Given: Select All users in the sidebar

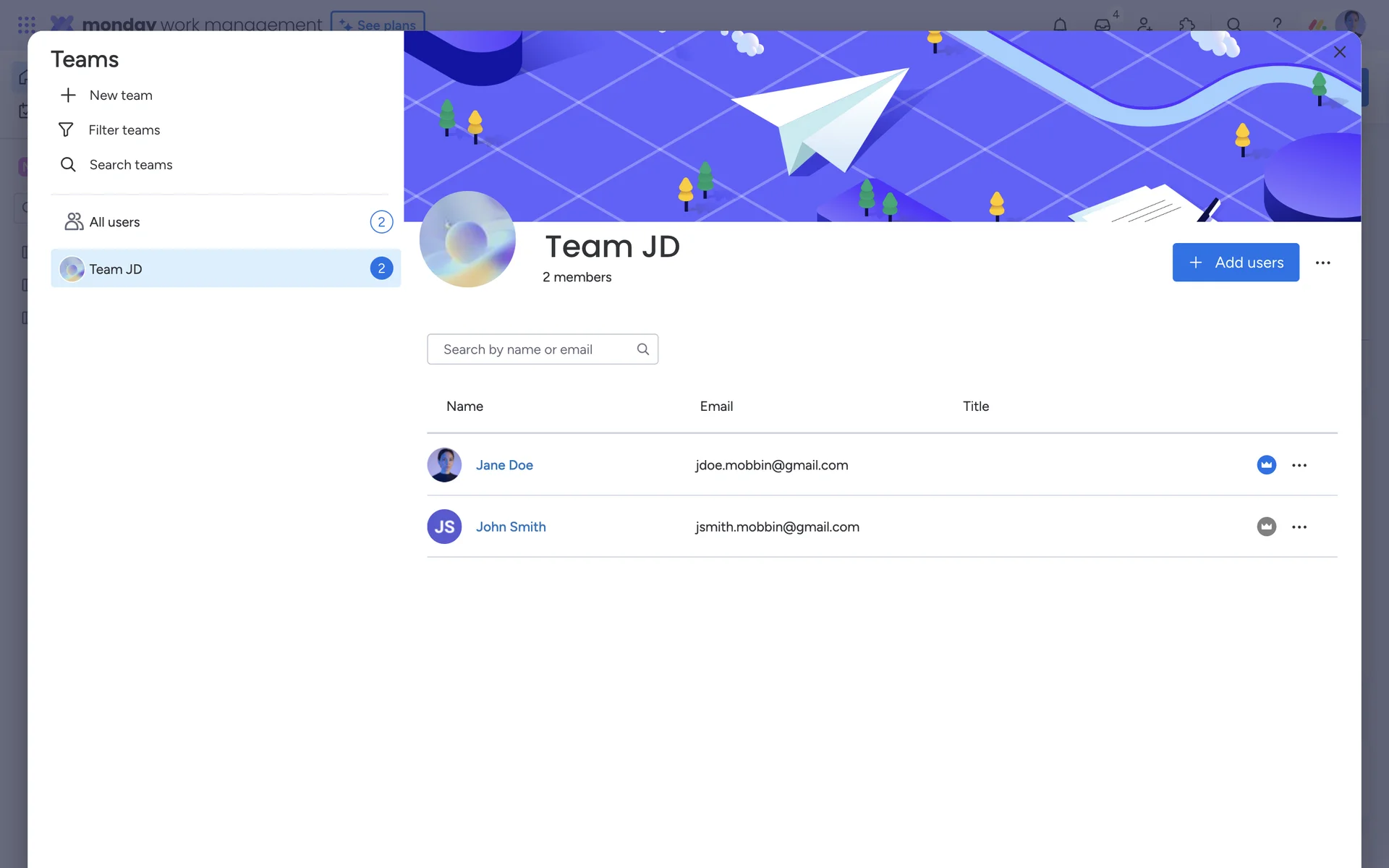Looking at the screenshot, I should [114, 222].
